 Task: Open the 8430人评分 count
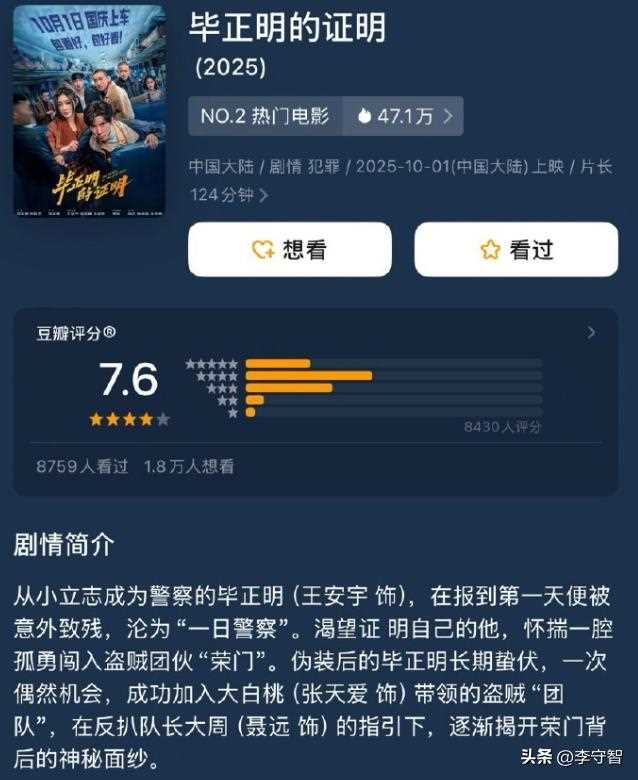click(502, 426)
